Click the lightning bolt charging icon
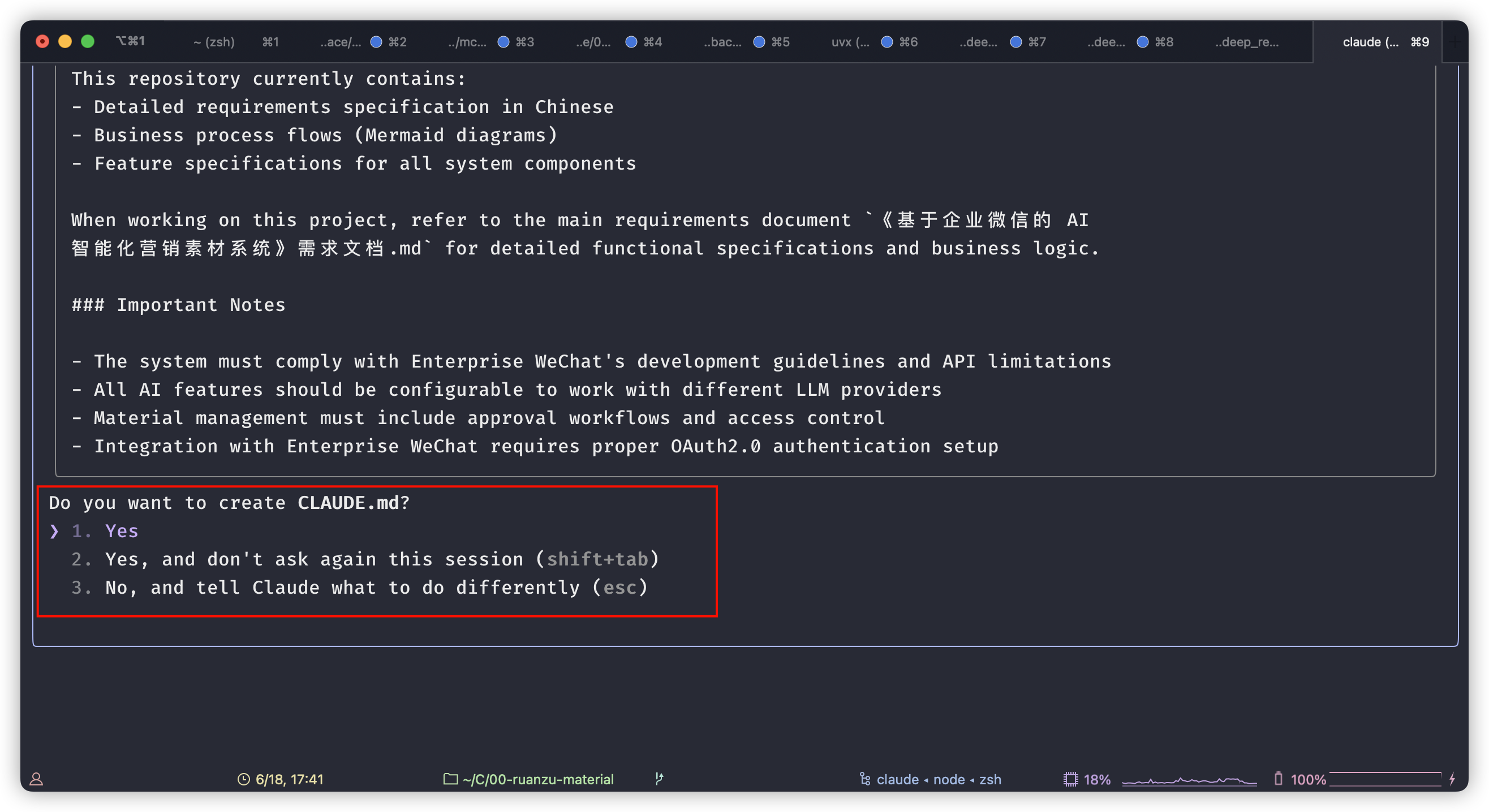Screen dimensions: 1489x812 (1452, 779)
